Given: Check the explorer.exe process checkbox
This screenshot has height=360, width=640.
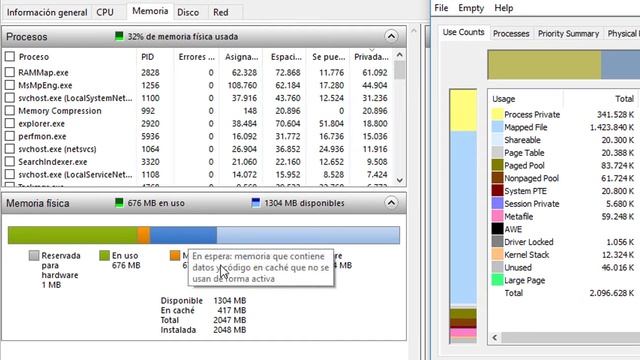Looking at the screenshot, I should (x=10, y=123).
